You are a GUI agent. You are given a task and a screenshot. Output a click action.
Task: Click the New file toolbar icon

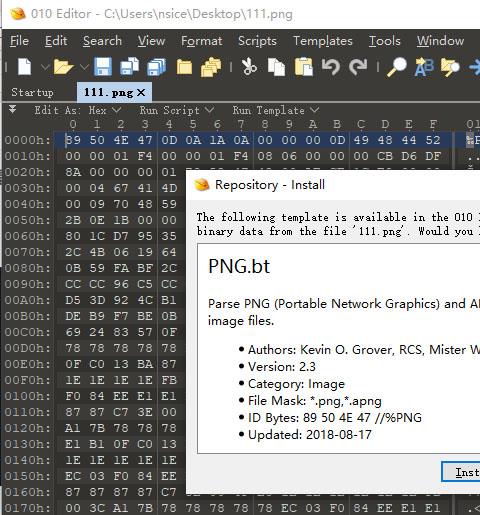[x=25, y=67]
